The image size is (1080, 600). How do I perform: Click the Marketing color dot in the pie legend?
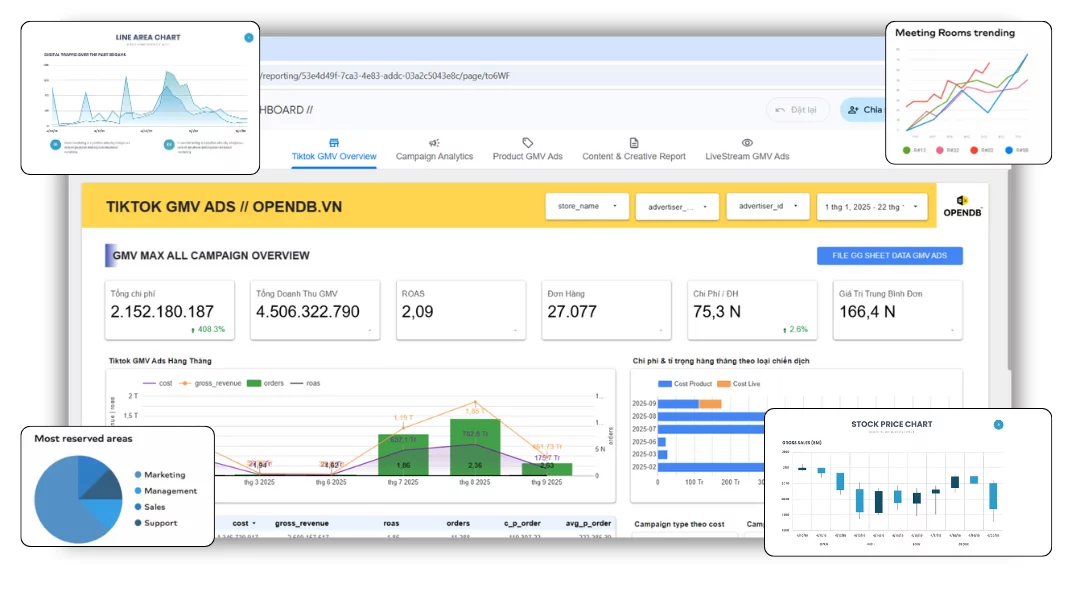click(x=138, y=475)
